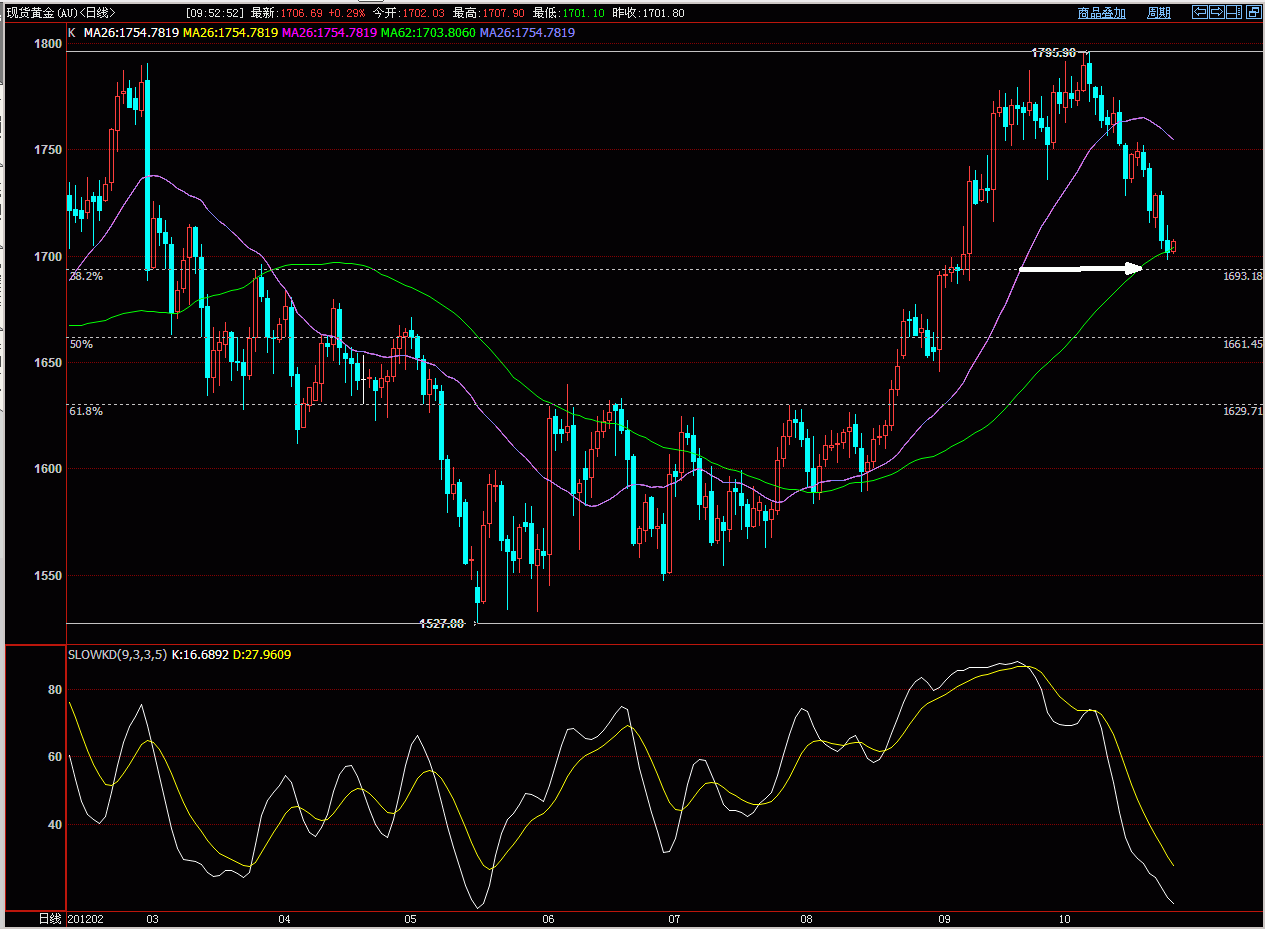The height and width of the screenshot is (929, 1265).
Task: Click the 最低:1701.10 low price
Action: pos(568,13)
